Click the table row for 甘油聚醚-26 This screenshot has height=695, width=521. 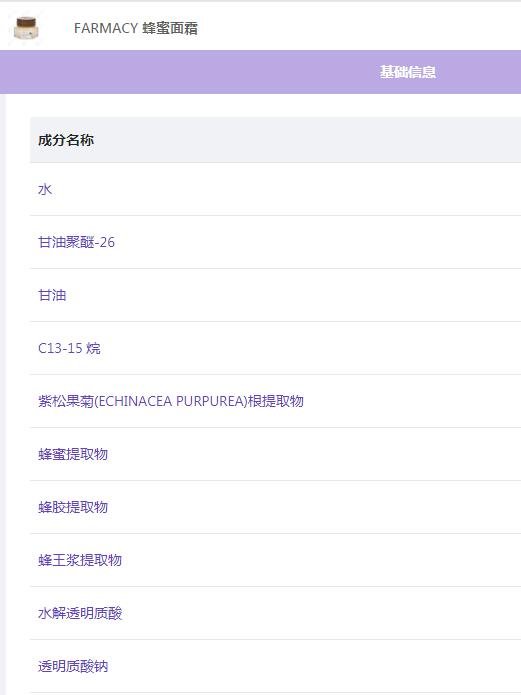(275, 242)
